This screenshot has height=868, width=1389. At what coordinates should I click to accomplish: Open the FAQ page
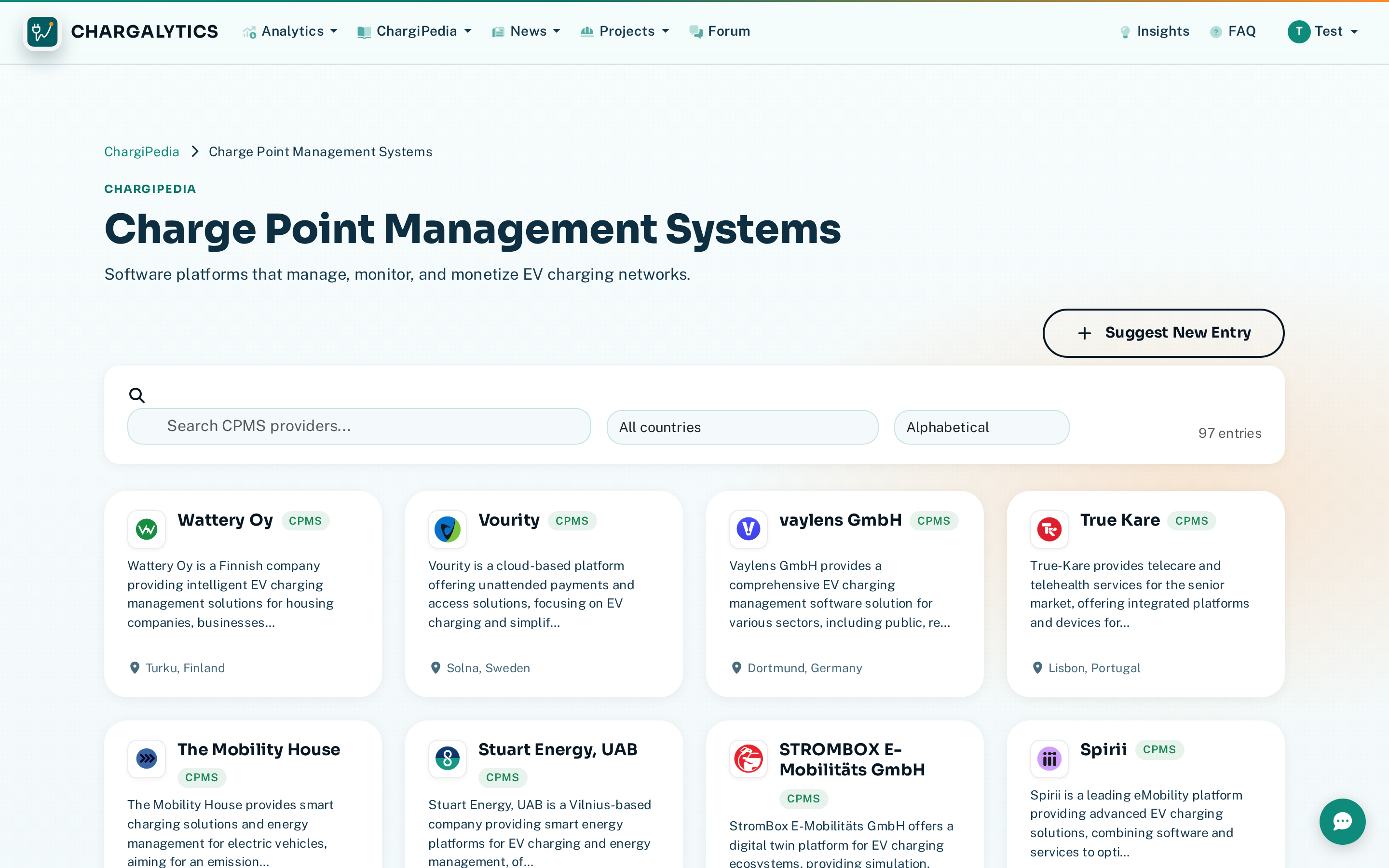click(x=1233, y=31)
